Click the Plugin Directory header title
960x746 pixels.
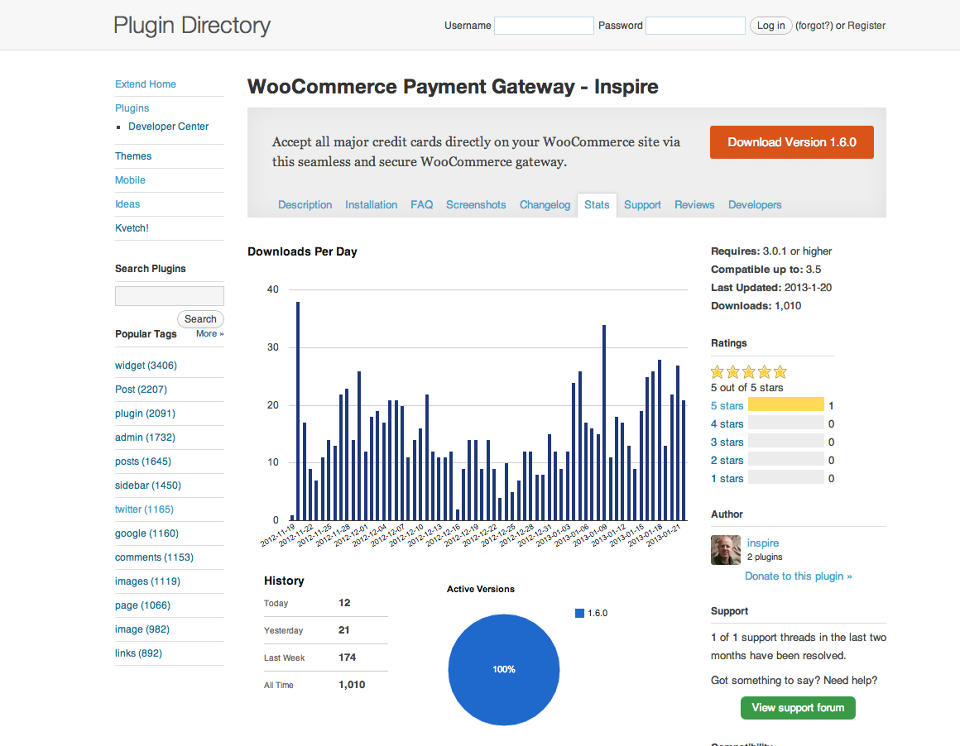click(192, 26)
